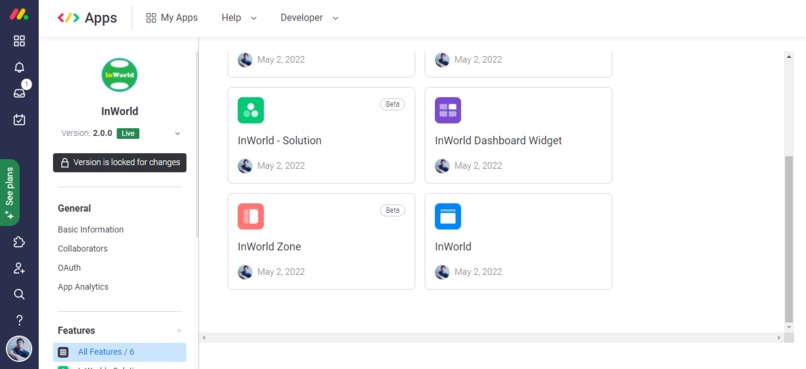806x369 pixels.
Task: Click Beta badge on InWorld Zone card
Action: [x=393, y=210]
